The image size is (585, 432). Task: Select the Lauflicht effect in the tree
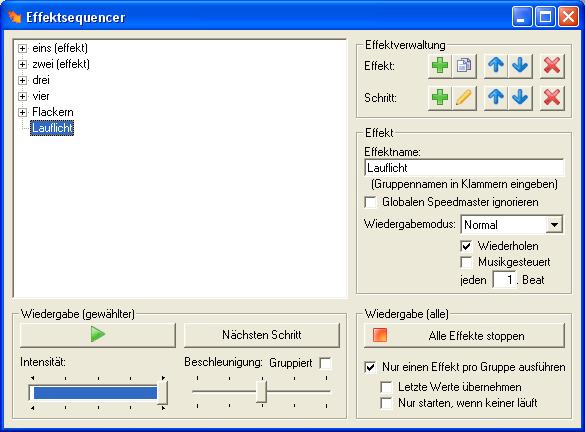tap(52, 128)
